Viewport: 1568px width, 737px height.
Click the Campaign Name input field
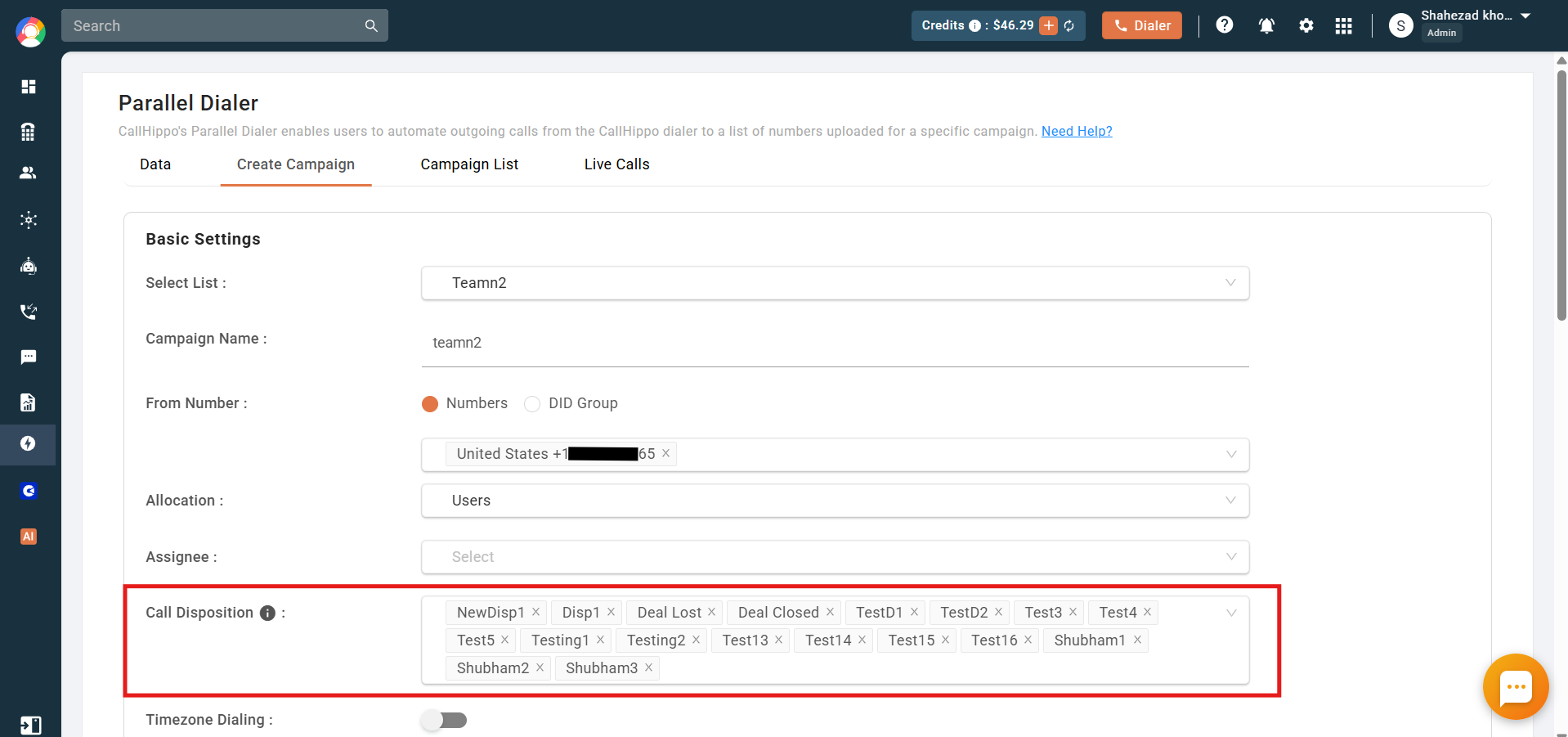(x=835, y=343)
